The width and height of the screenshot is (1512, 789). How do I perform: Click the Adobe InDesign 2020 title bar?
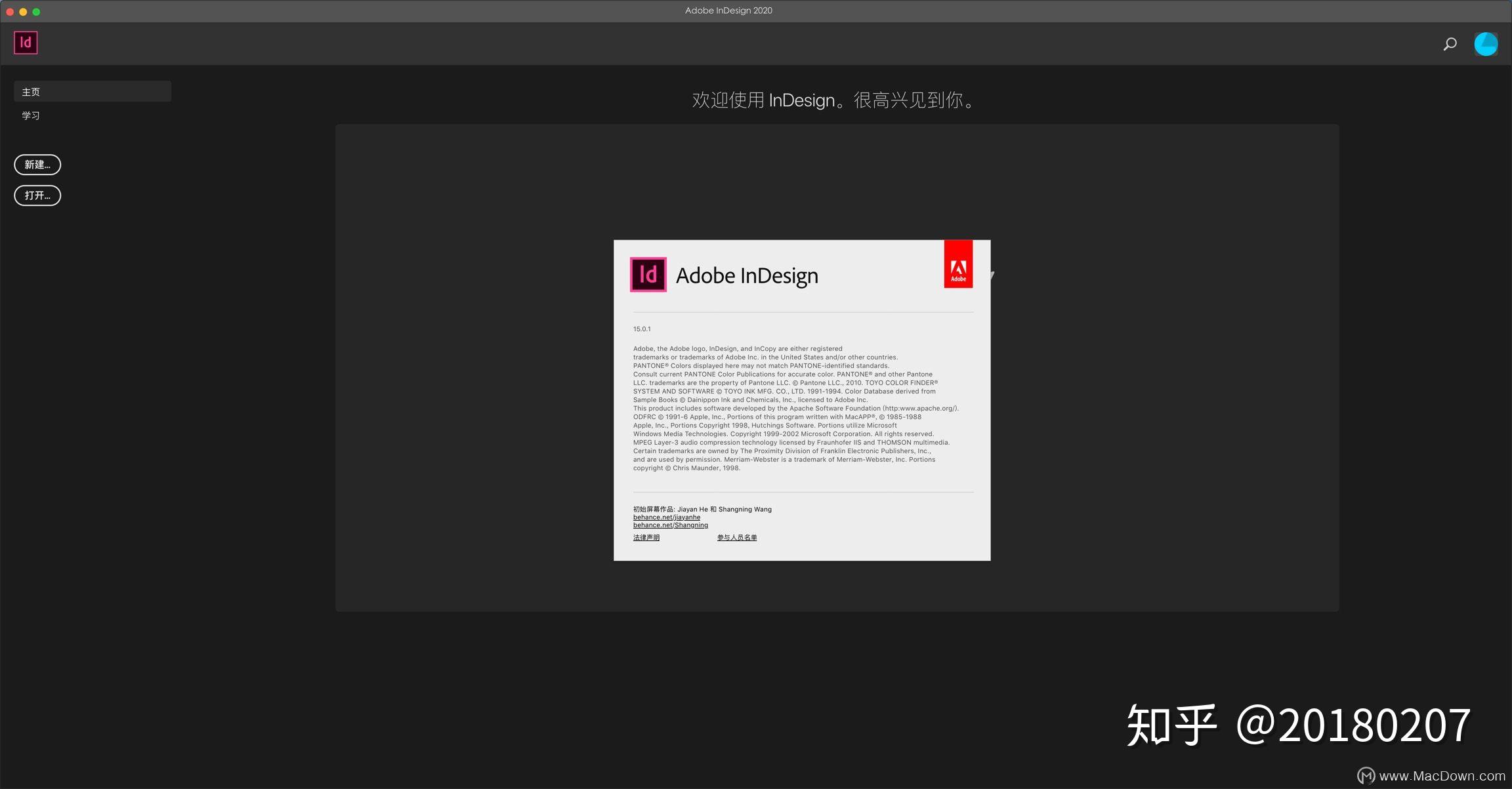tap(728, 10)
